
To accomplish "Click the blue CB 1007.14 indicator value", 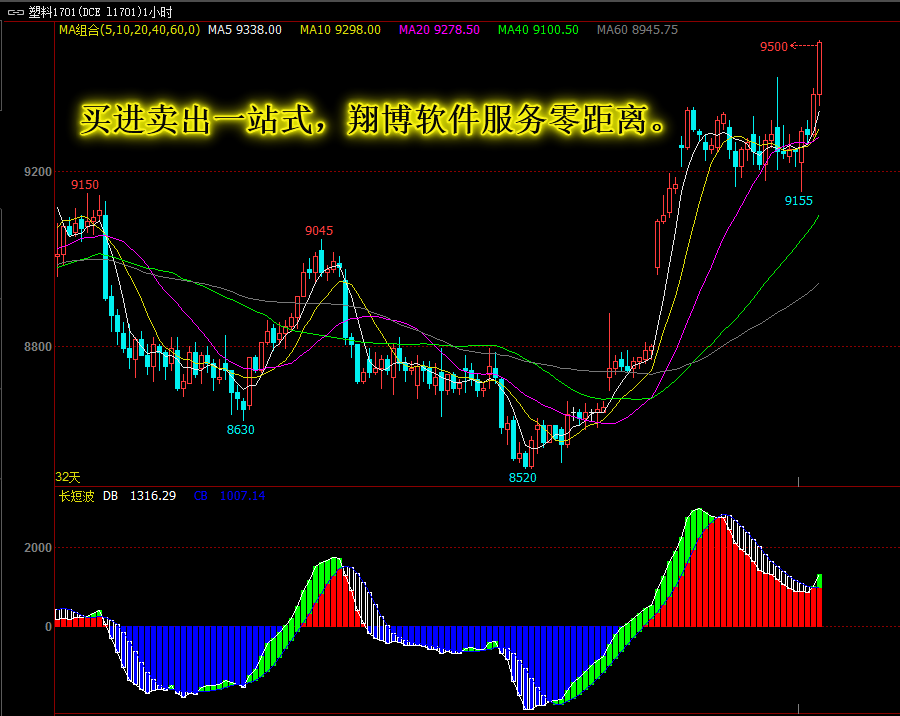I will click(230, 496).
